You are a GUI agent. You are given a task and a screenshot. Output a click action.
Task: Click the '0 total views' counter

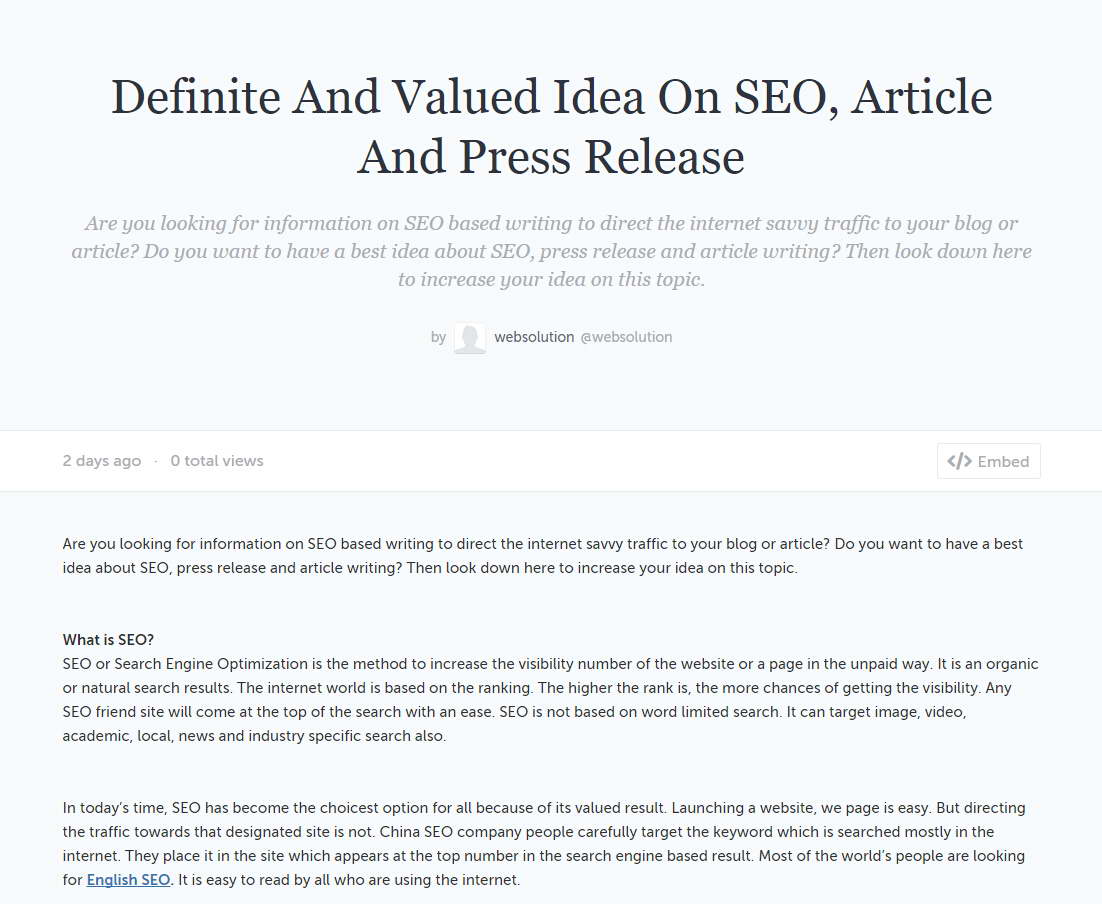point(216,461)
